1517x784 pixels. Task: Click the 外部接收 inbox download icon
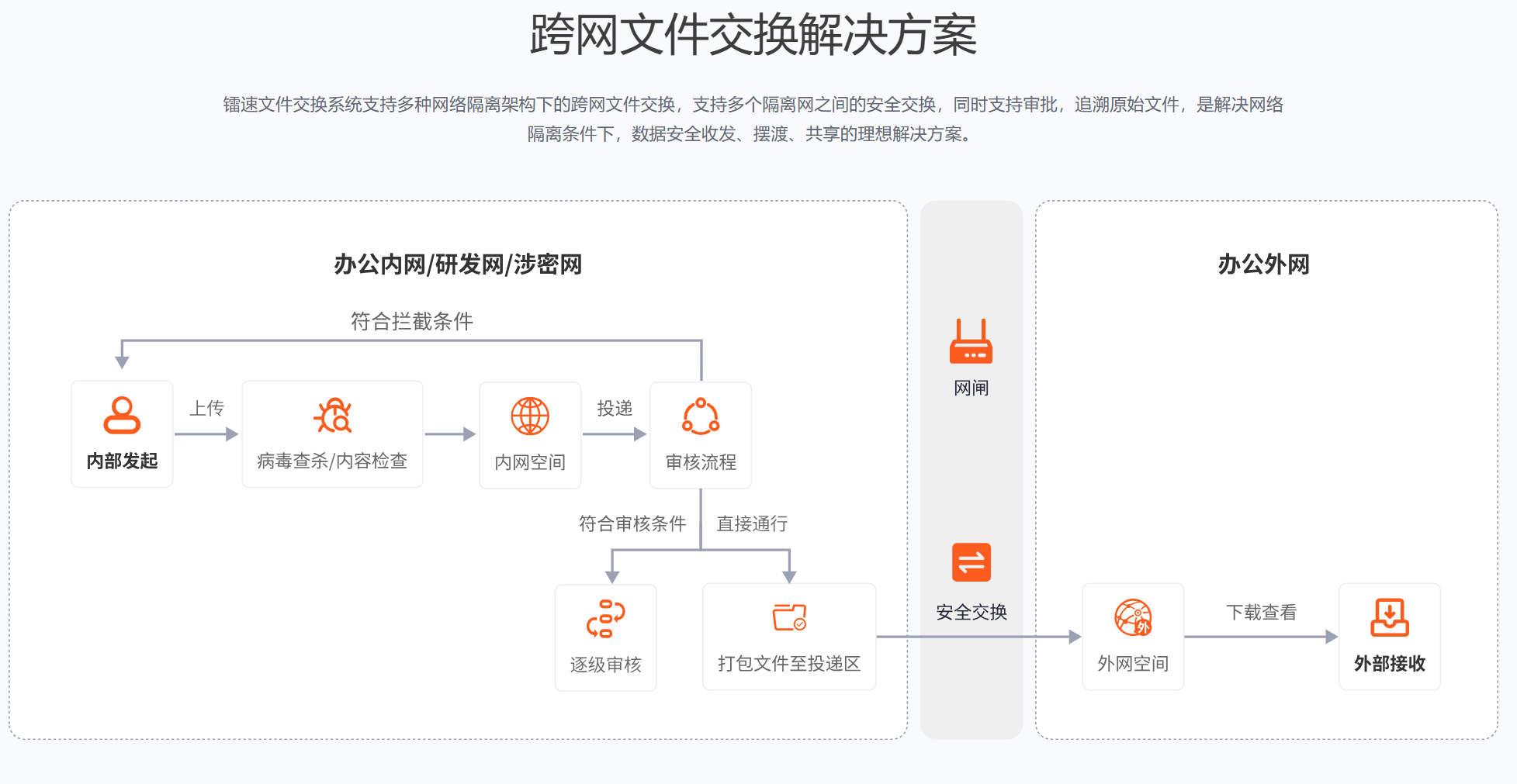(1390, 616)
